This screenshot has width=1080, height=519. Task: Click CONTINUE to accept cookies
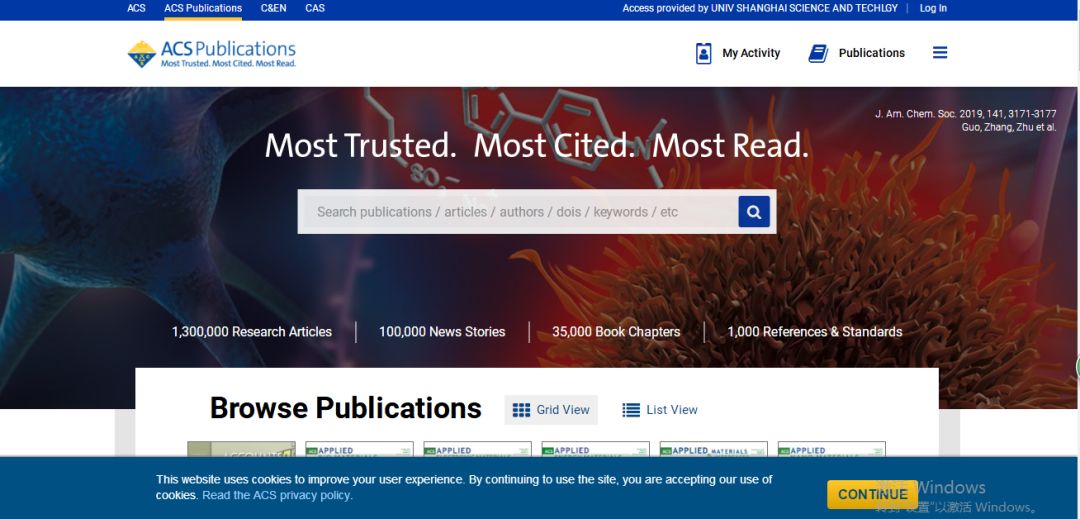click(873, 494)
